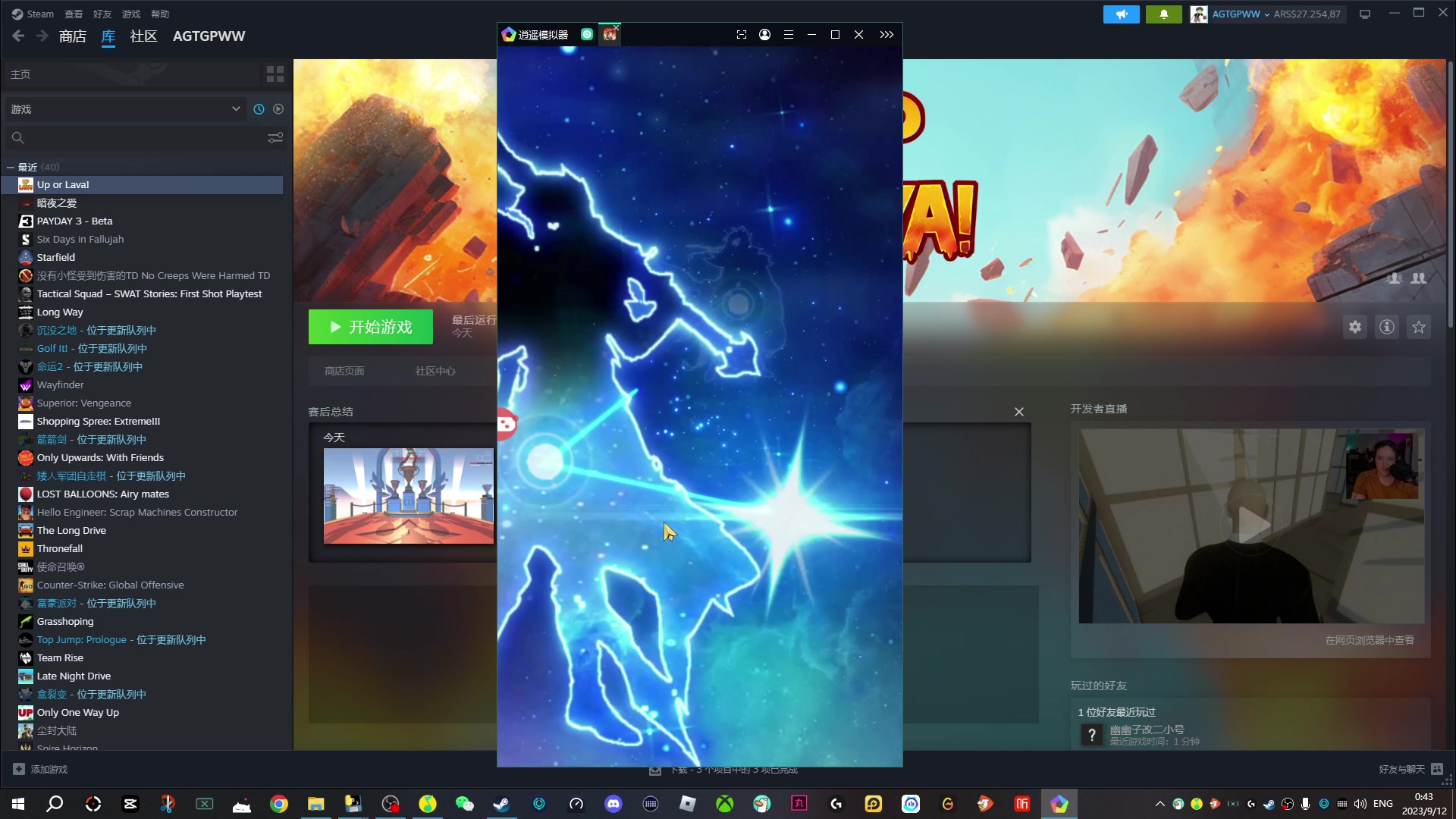This screenshot has height=819, width=1456.
Task: Open advanced library filter options
Action: point(275,137)
